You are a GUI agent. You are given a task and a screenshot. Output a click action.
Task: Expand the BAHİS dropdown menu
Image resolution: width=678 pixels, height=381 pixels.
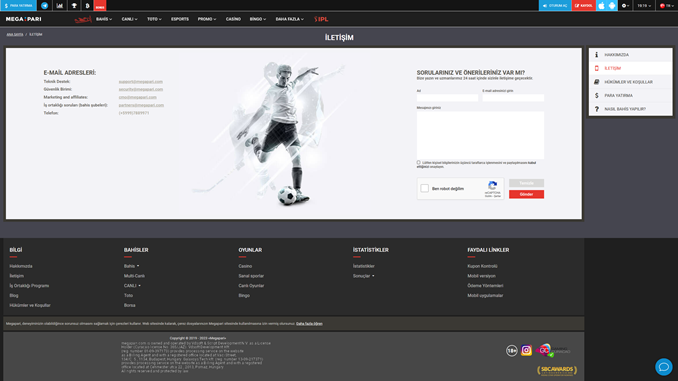[x=104, y=19]
